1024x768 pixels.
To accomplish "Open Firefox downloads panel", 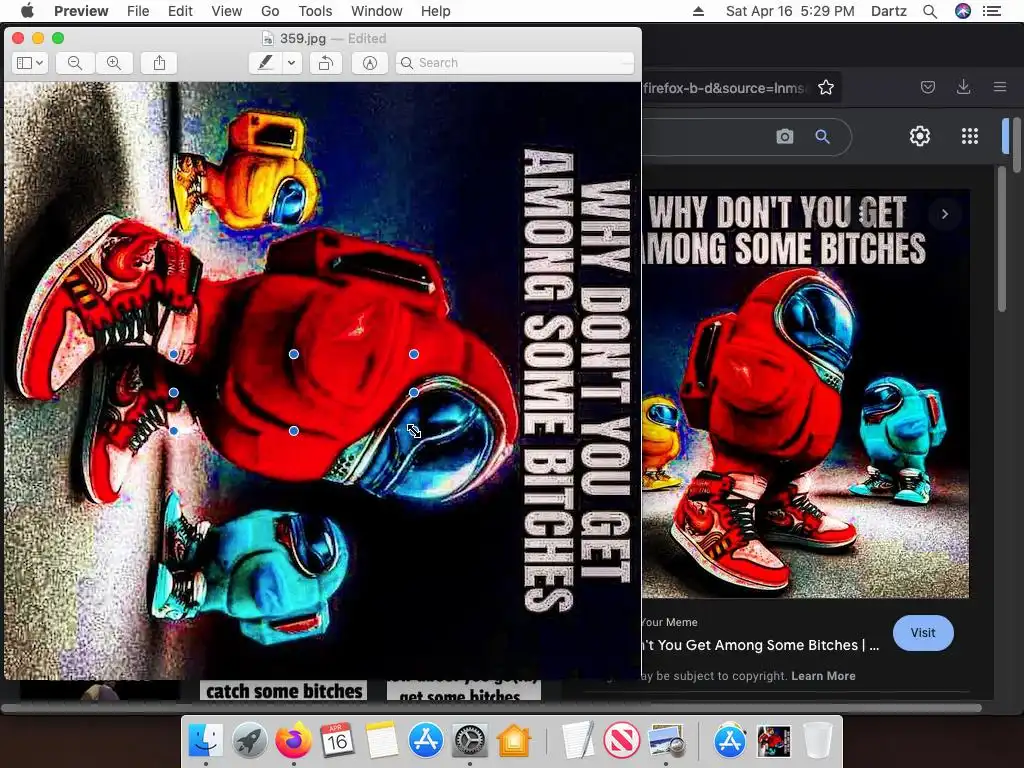I will coord(963,87).
